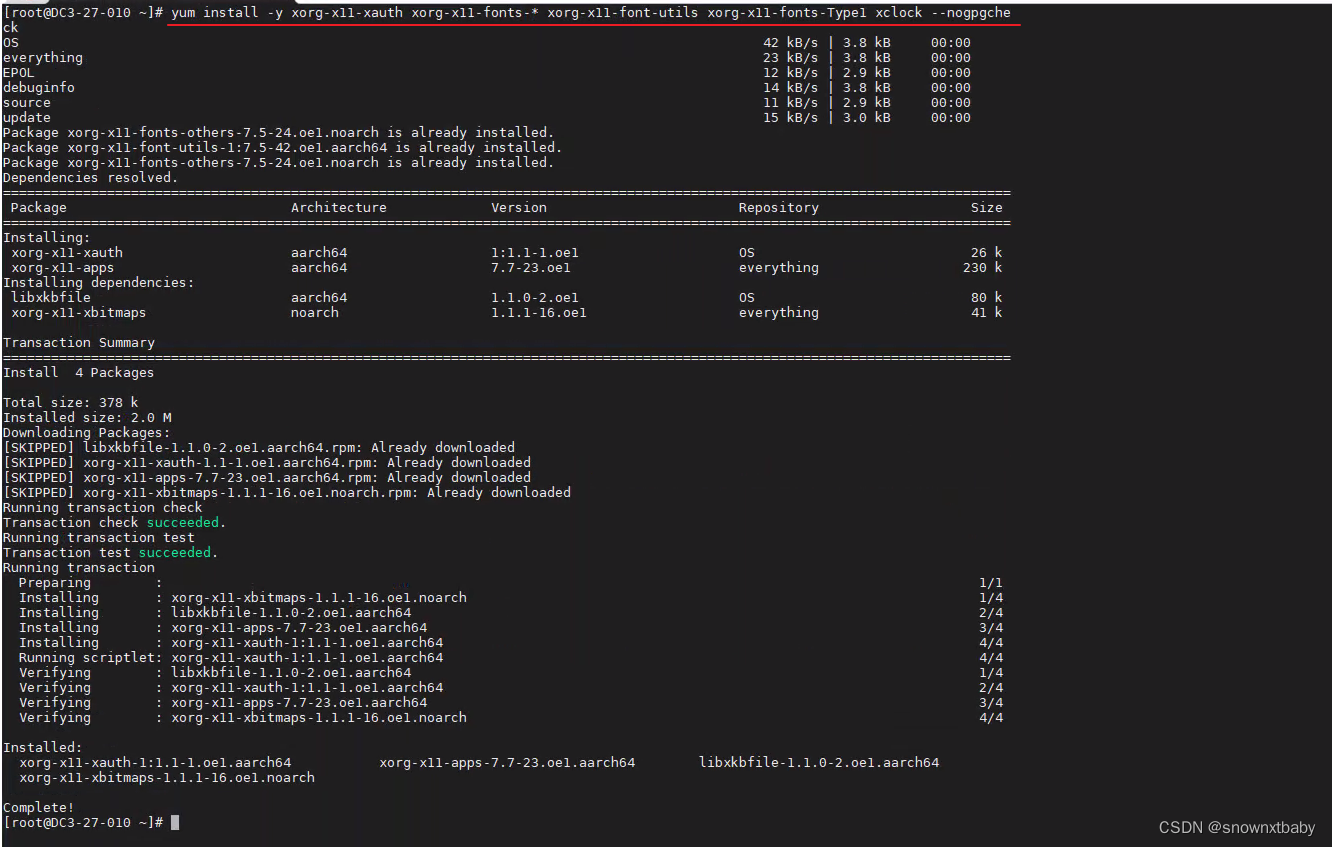Select 'xorg-x11-apps' in the Installing list
The image size is (1332, 847).
[63, 268]
